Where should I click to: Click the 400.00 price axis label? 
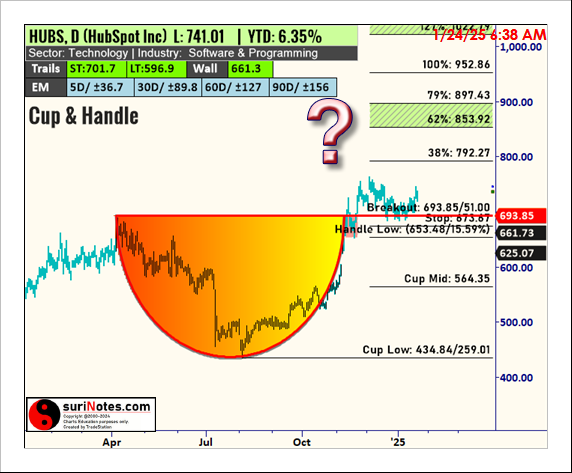point(516,378)
